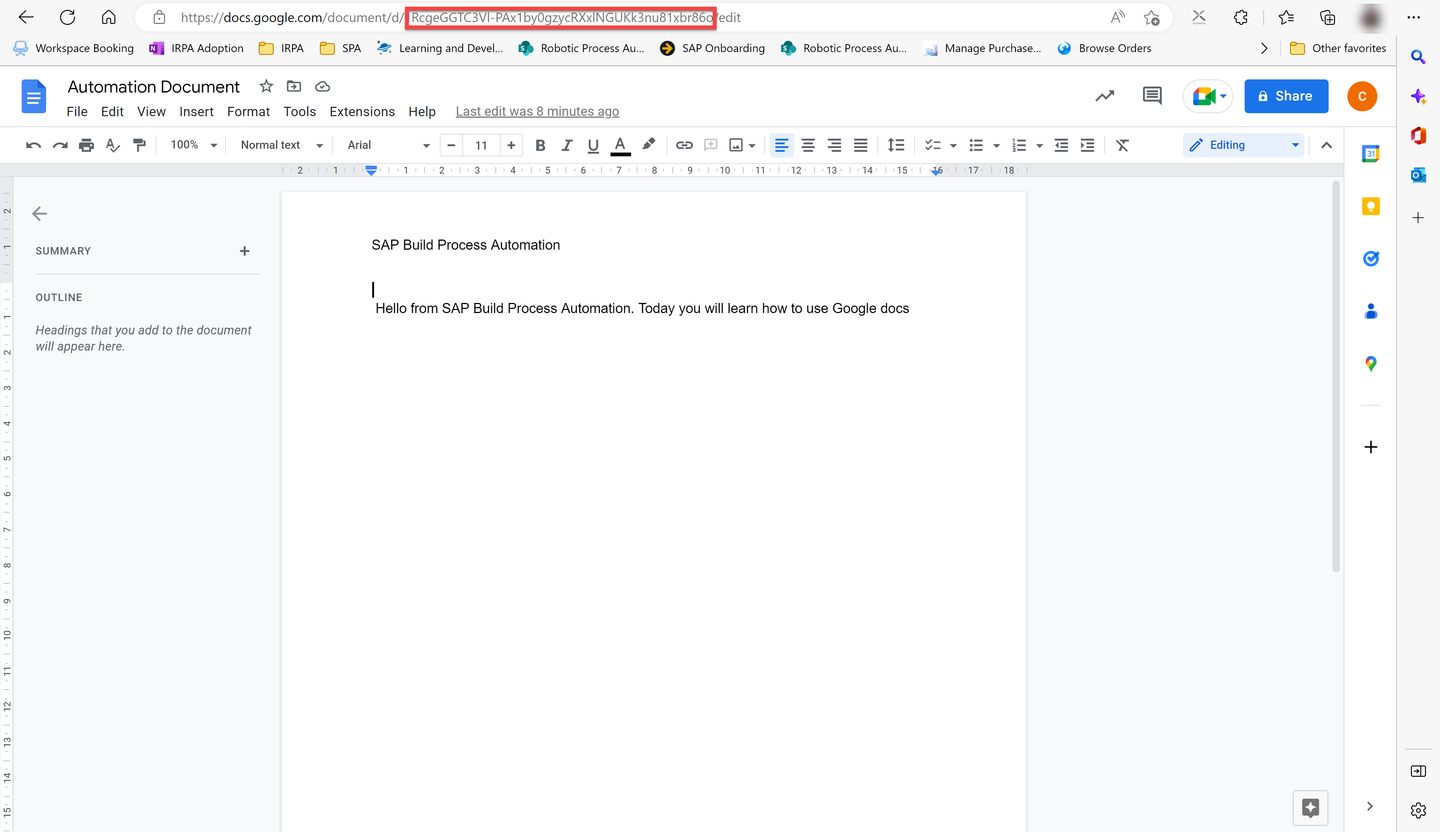Viewport: 1440px width, 832px height.
Task: Expand the checklist options arrow
Action: 953,146
